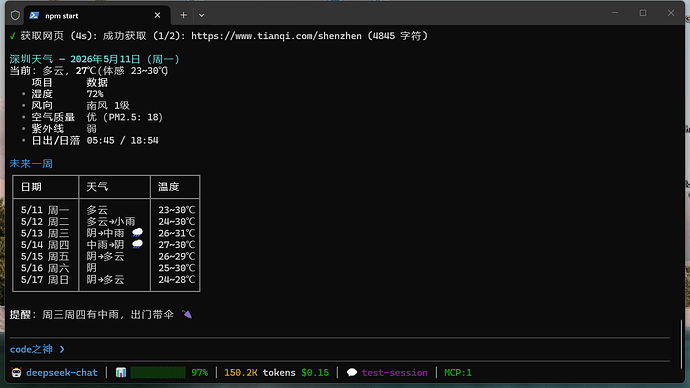Open a new terminal tab with the plus button
690x388 pixels.
tap(184, 15)
